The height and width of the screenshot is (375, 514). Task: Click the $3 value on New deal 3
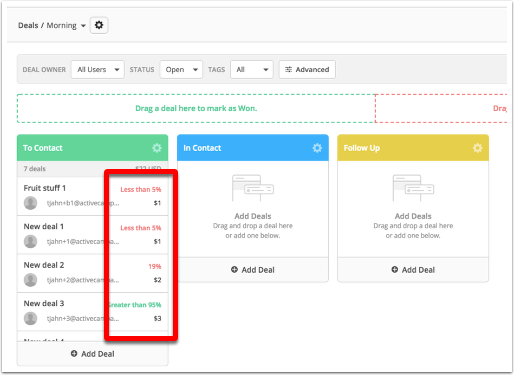[157, 318]
